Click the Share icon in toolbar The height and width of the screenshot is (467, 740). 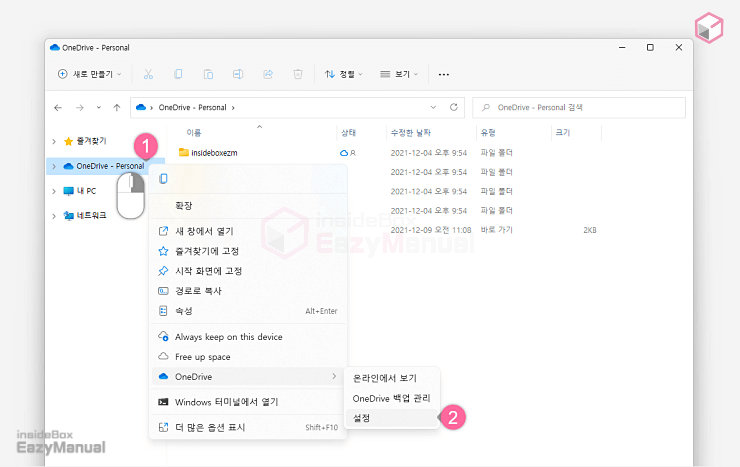tap(268, 74)
